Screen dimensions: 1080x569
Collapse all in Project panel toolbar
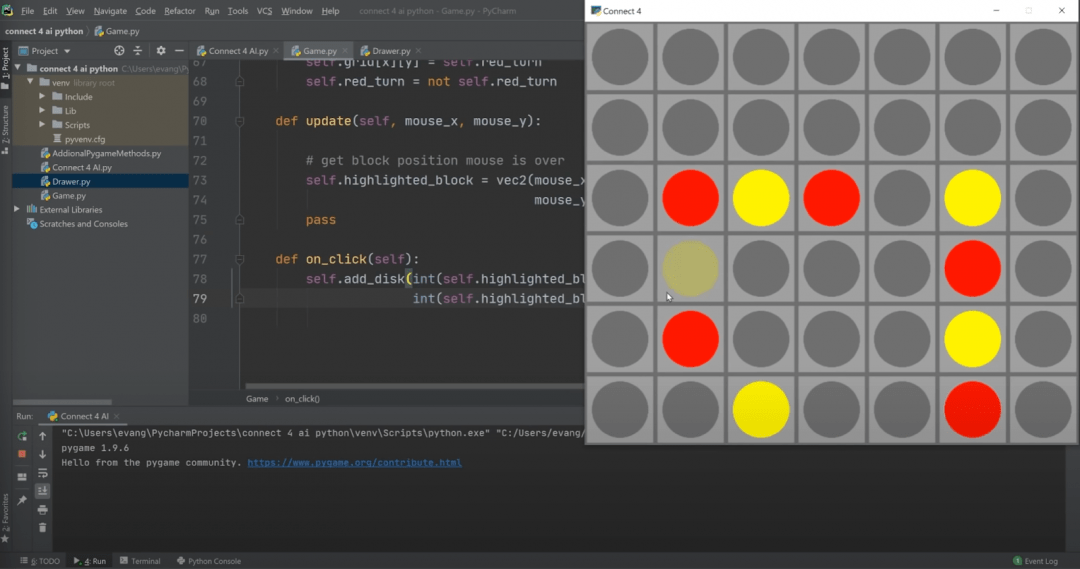[138, 50]
